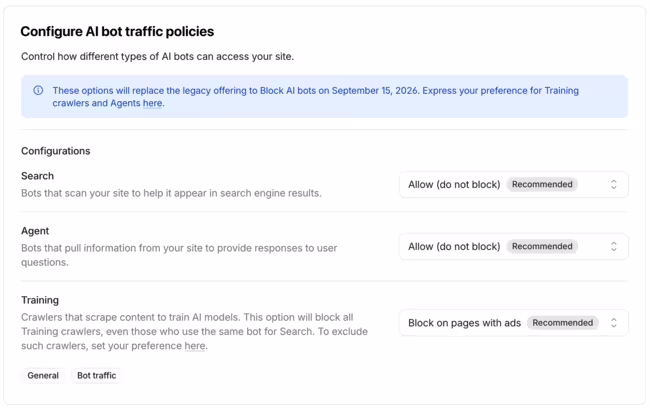Click the Recommended badge in the Training dropdown
The height and width of the screenshot is (408, 650).
[563, 323]
